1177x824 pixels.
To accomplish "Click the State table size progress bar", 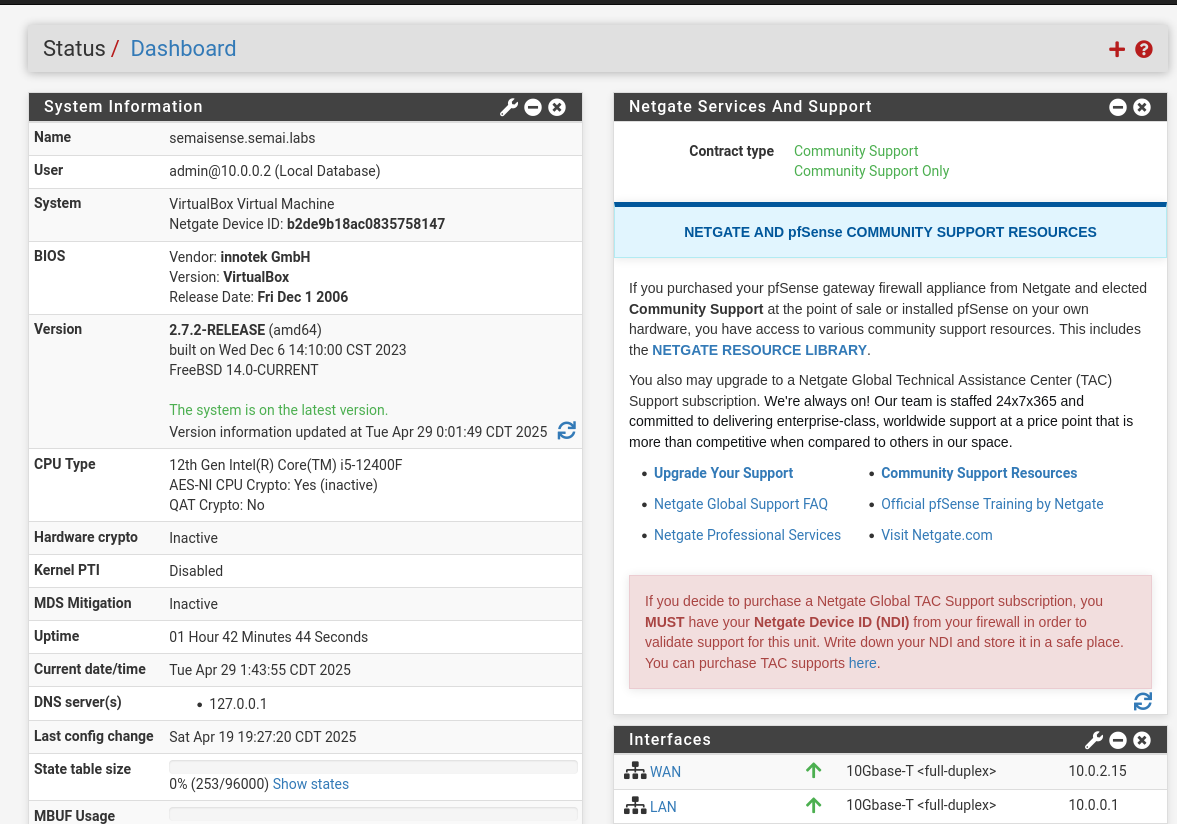I will [373, 766].
